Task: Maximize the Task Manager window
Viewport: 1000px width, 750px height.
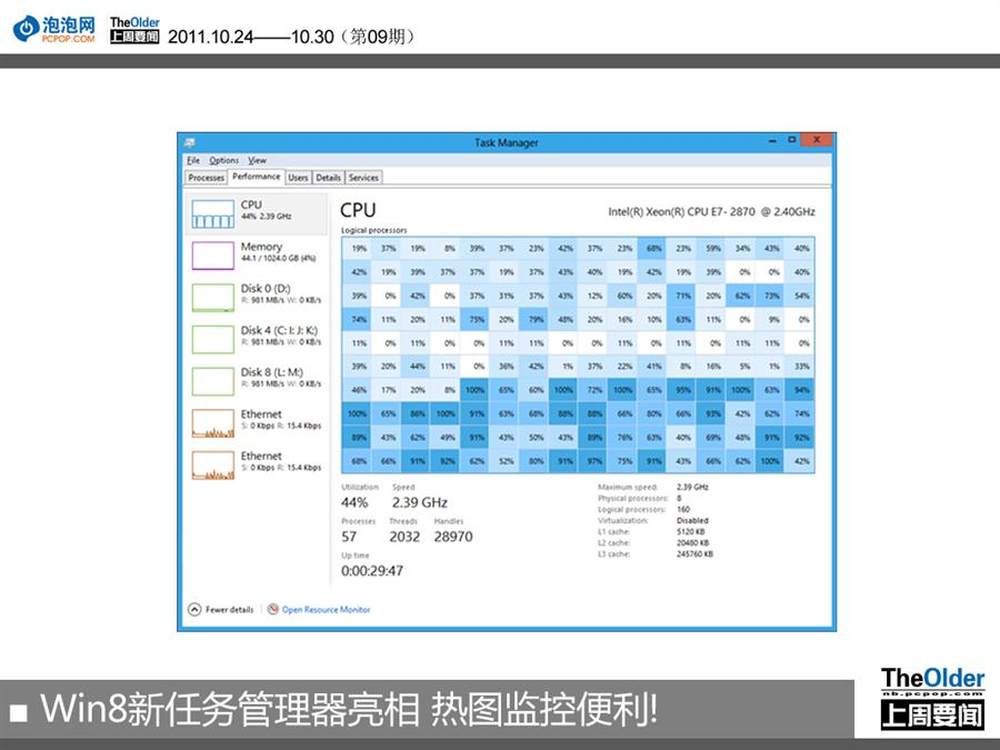Action: (792, 141)
